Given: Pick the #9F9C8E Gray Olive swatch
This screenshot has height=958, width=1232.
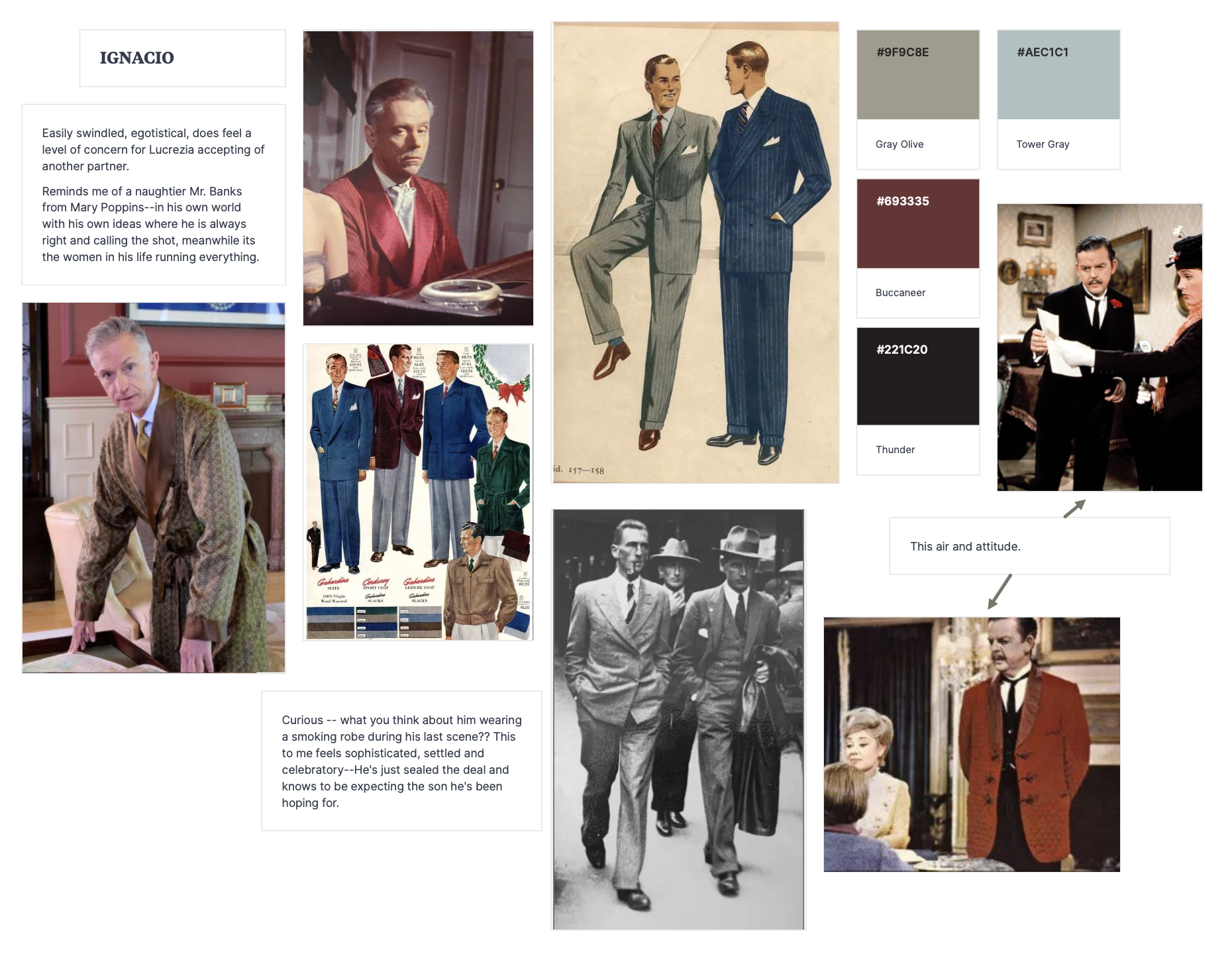Looking at the screenshot, I should pos(918,75).
